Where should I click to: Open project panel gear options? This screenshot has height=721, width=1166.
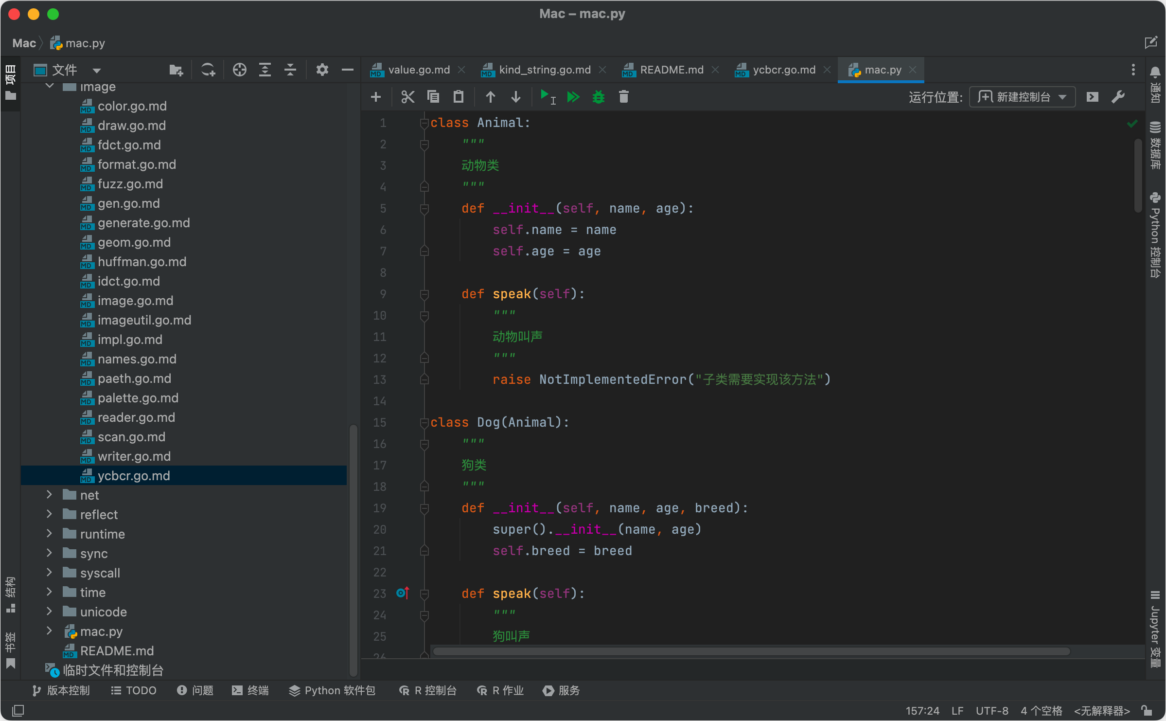[322, 70]
